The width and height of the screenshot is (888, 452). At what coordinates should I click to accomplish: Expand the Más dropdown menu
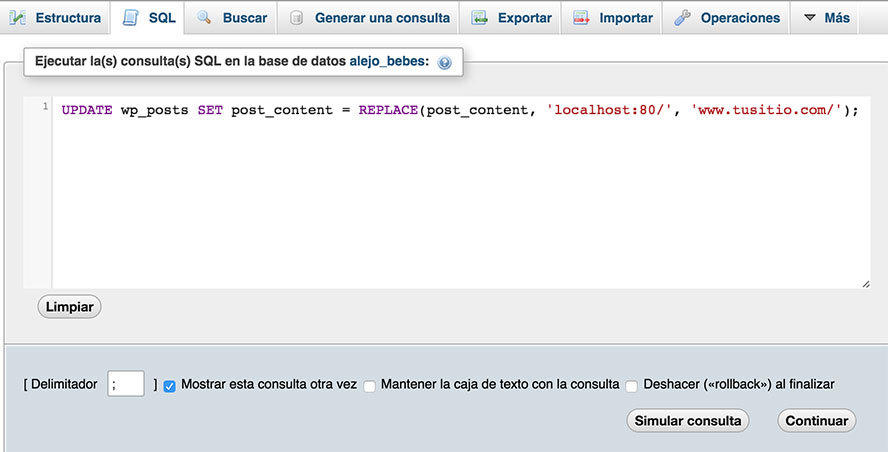coord(826,18)
